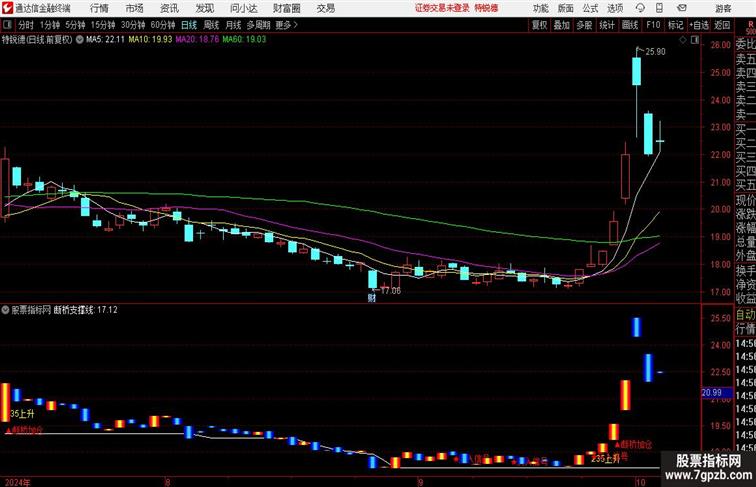The width and height of the screenshot is (756, 487).
Task: Click the MA60: 19.03 value
Action: [244, 40]
